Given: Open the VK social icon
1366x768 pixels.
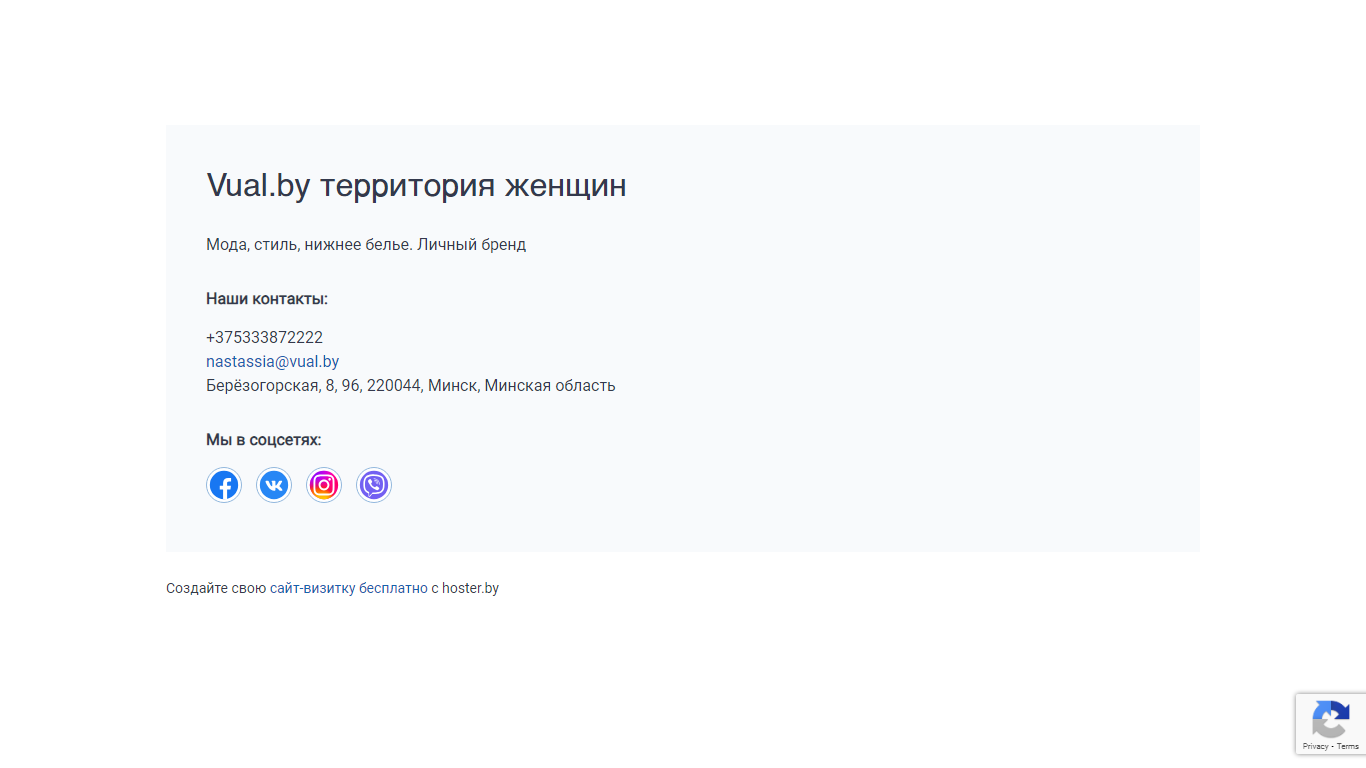Looking at the screenshot, I should pos(274,485).
